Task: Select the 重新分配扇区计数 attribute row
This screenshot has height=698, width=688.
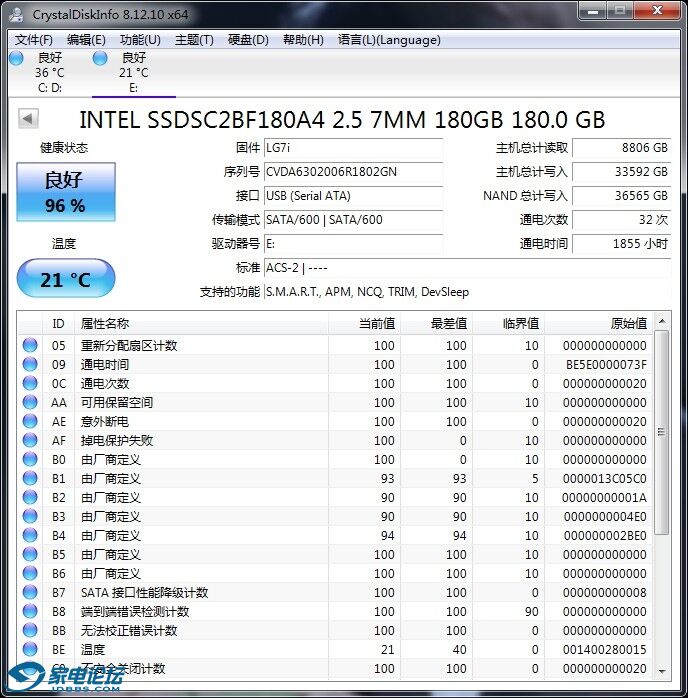Action: (336, 345)
